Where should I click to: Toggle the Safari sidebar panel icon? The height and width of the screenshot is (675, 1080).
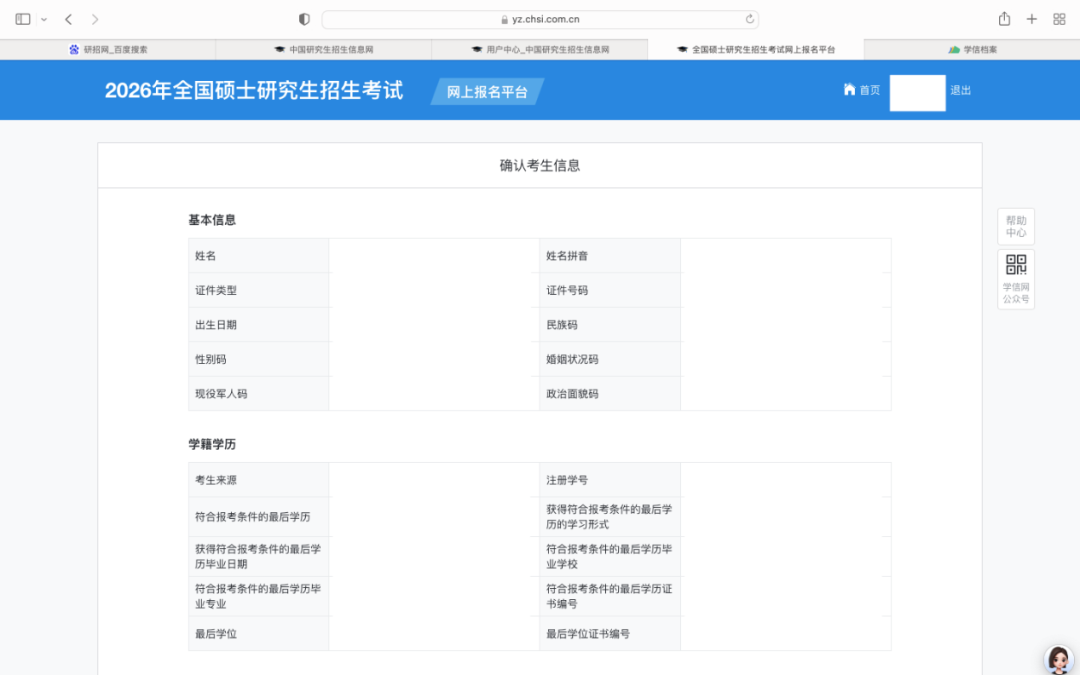(23, 19)
